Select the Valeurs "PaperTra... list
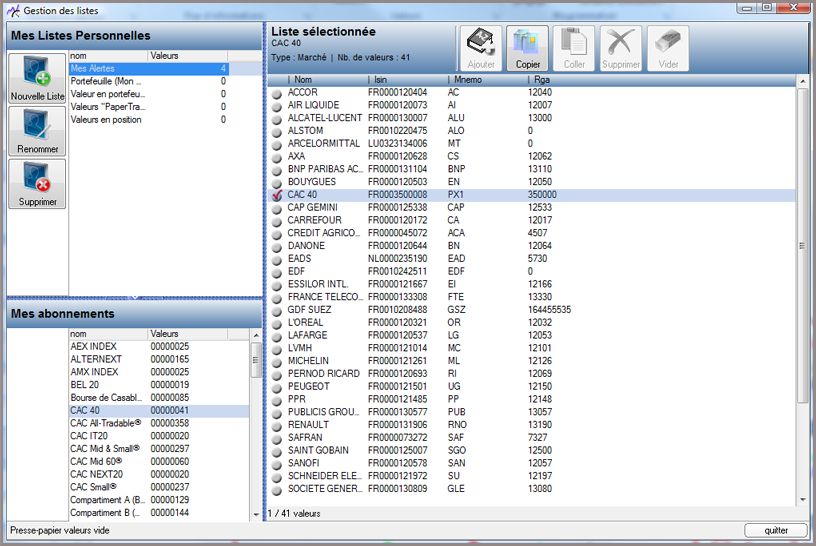816x546 pixels. point(149,107)
